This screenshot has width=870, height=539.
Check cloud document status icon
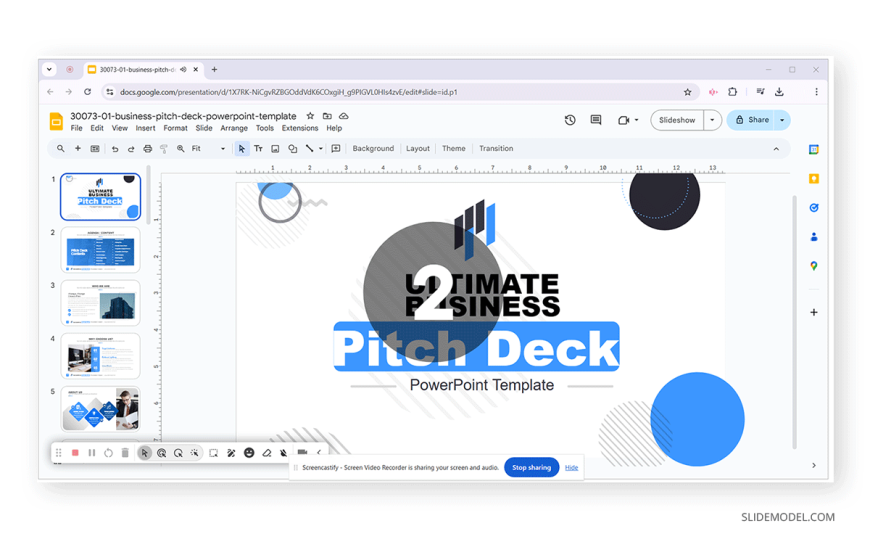(344, 116)
